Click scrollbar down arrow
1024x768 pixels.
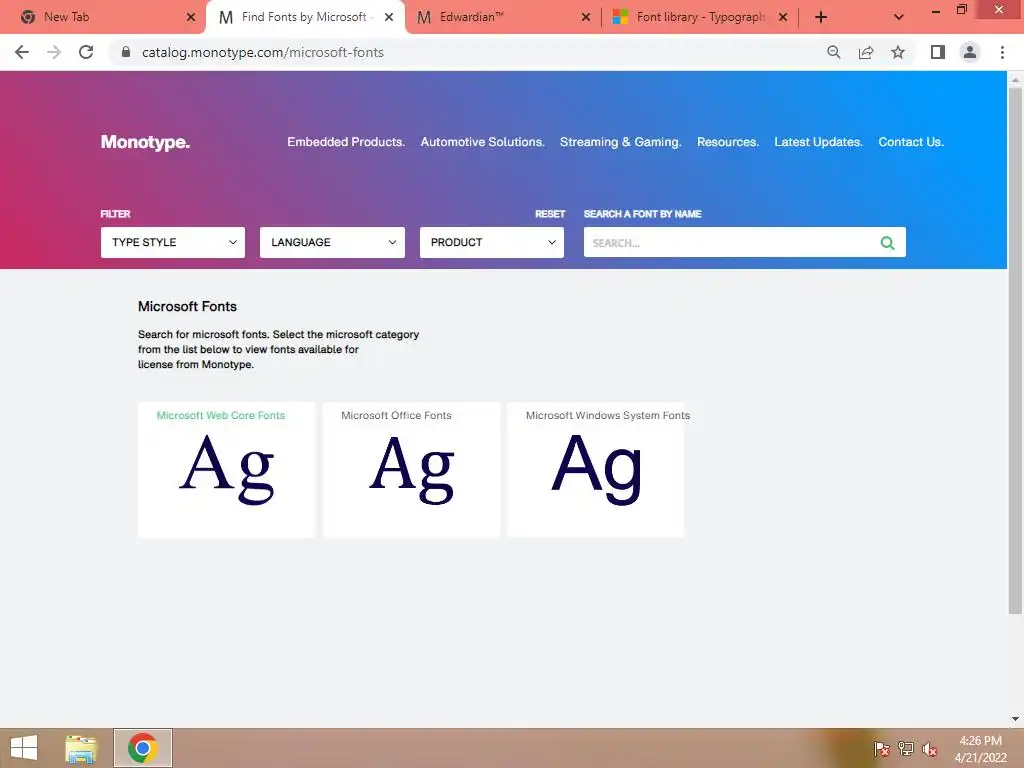pos(1015,719)
